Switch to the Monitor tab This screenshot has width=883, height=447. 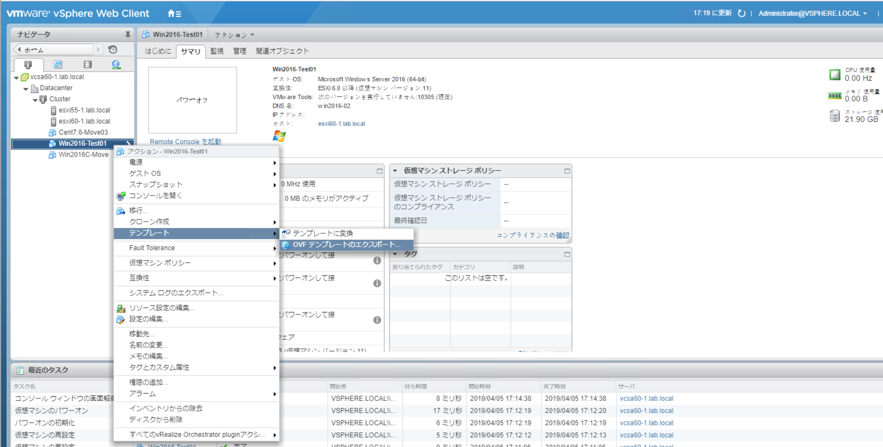217,51
